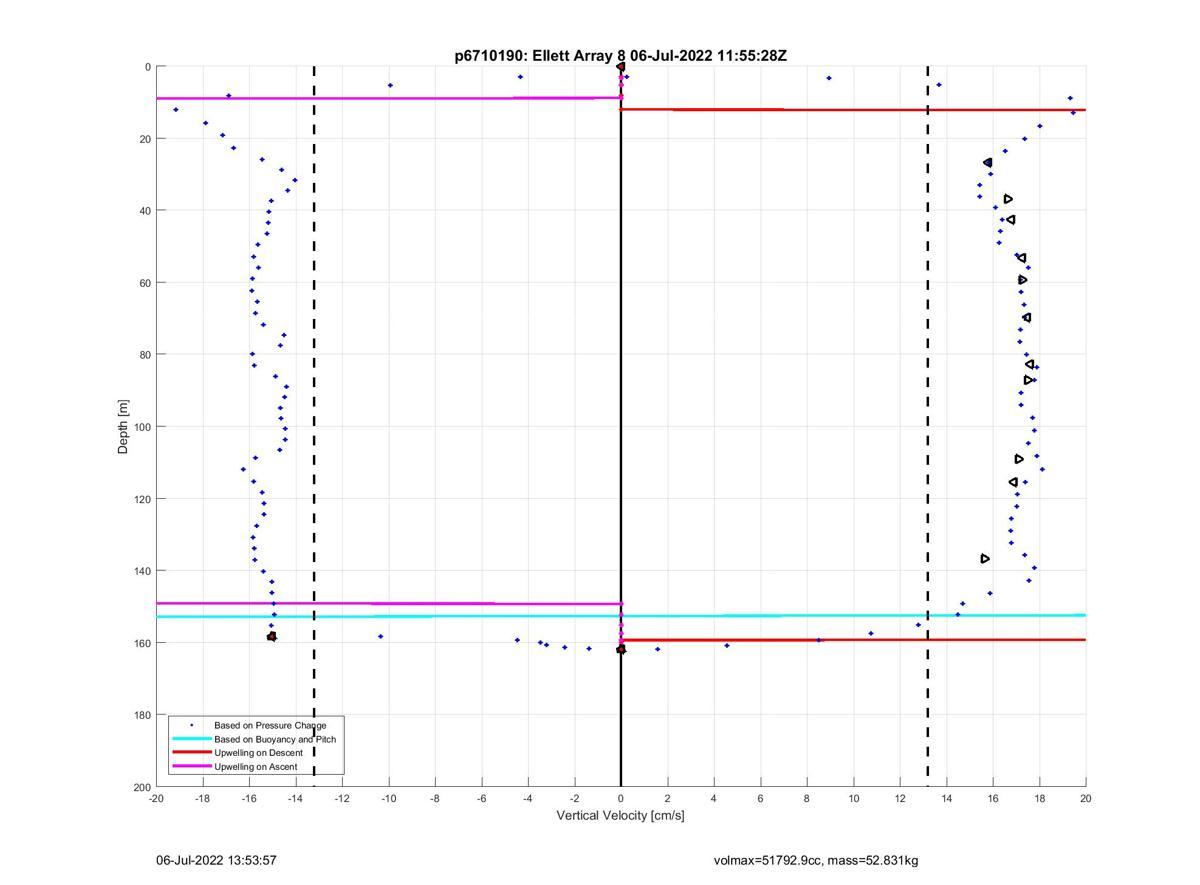The width and height of the screenshot is (1200, 885).
Task: Click x-axis tick label '-10'
Action: [388, 798]
